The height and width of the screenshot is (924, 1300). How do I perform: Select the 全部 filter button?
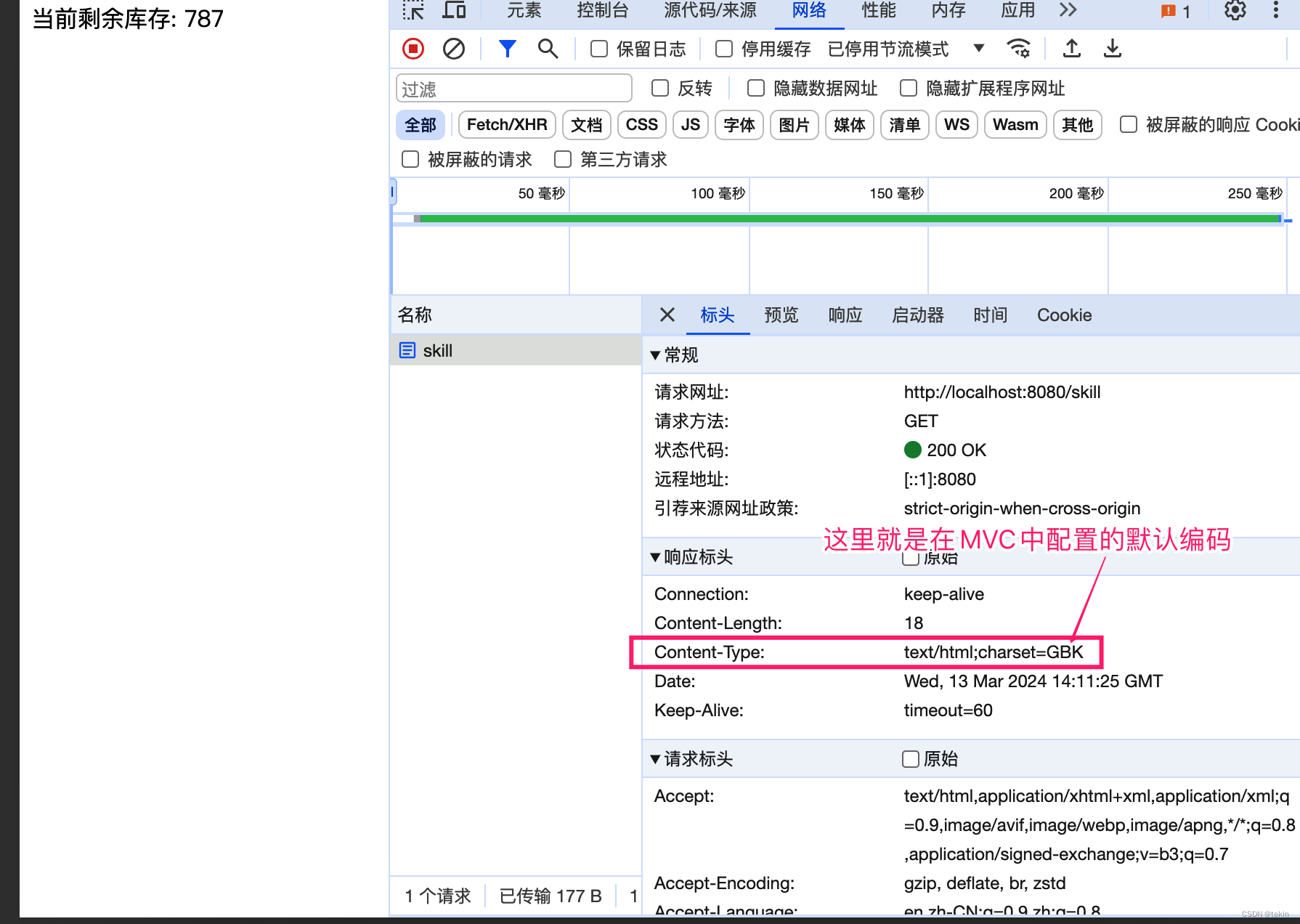tap(421, 125)
